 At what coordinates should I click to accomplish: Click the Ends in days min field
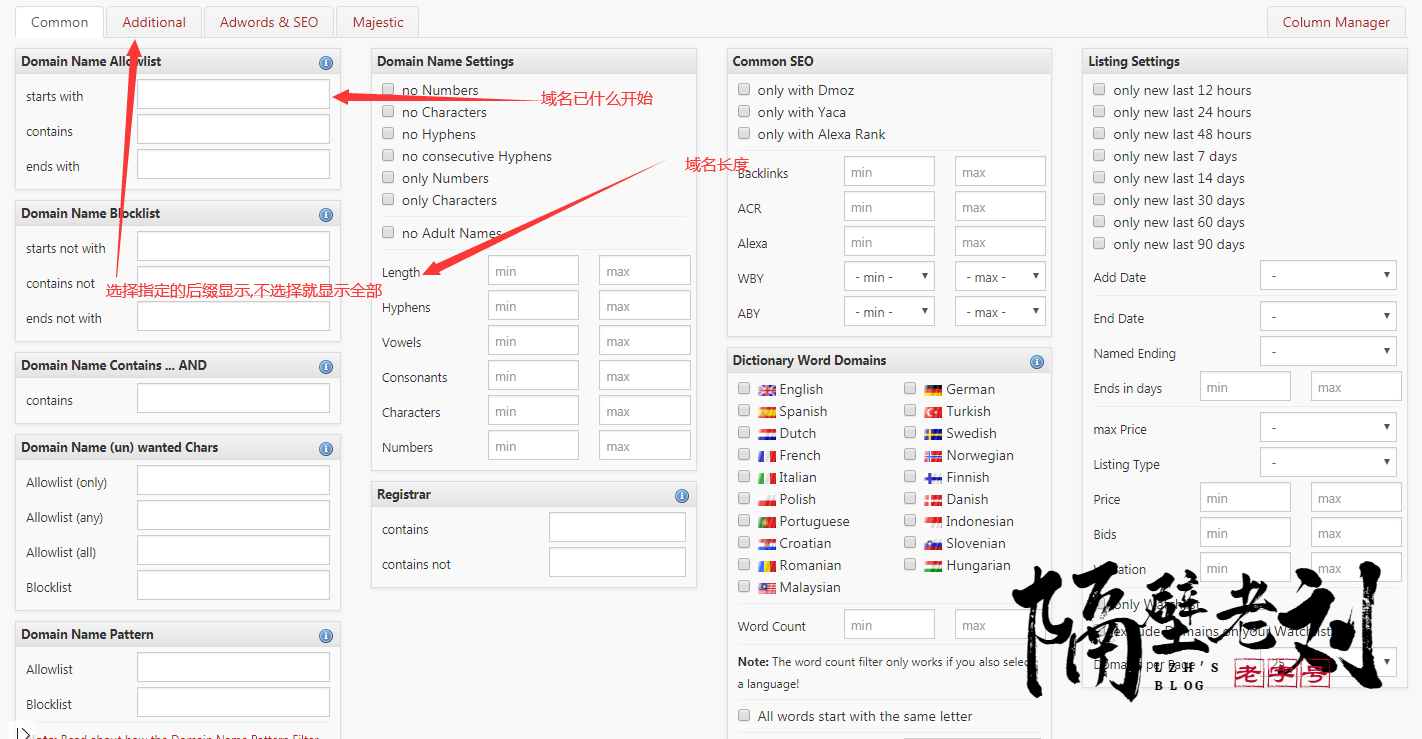(1245, 387)
